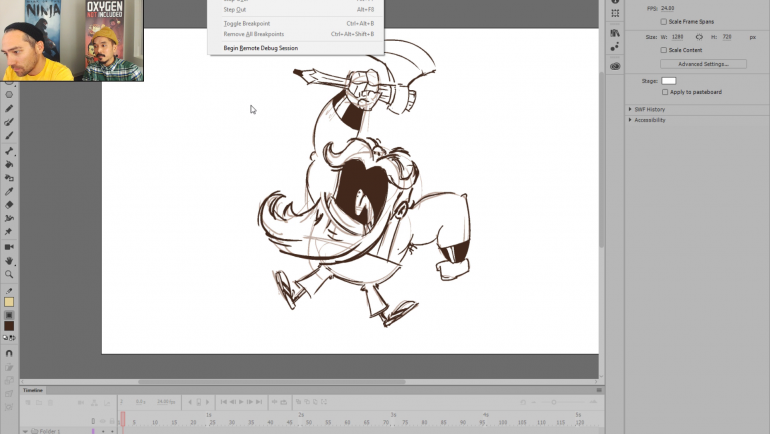This screenshot has height=434, width=770.
Task: Select the Eyedropper tool
Action: click(9, 191)
